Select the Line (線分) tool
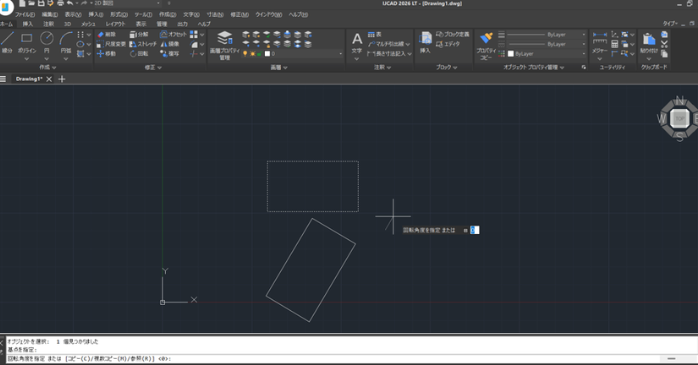 (x=7, y=43)
